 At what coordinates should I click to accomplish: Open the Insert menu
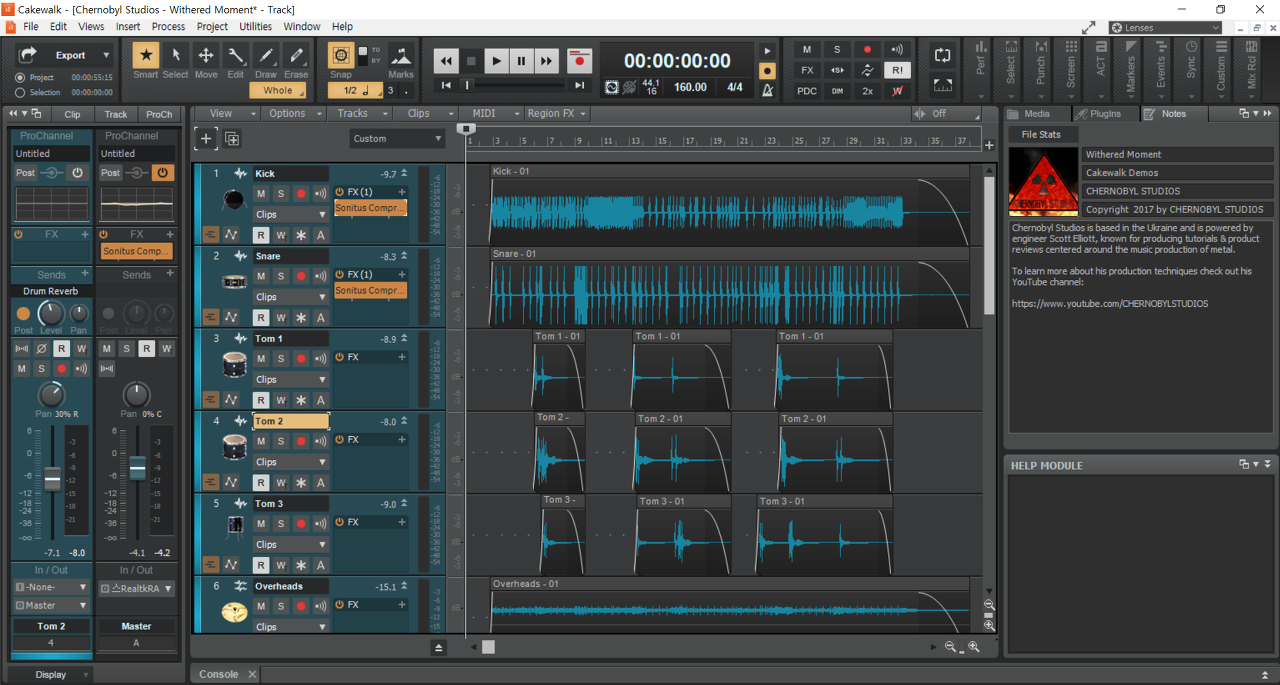pyautogui.click(x=128, y=27)
